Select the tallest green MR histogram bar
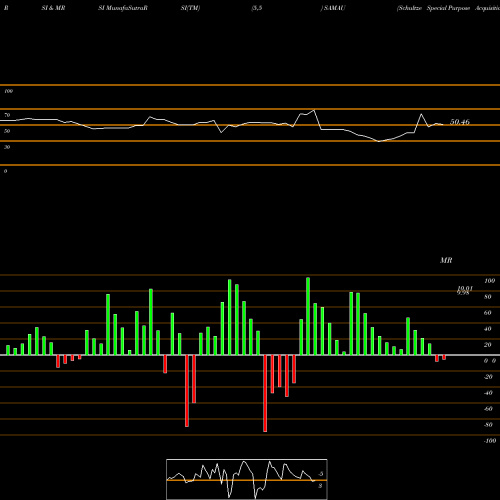The width and height of the screenshot is (500, 500). coord(308,316)
